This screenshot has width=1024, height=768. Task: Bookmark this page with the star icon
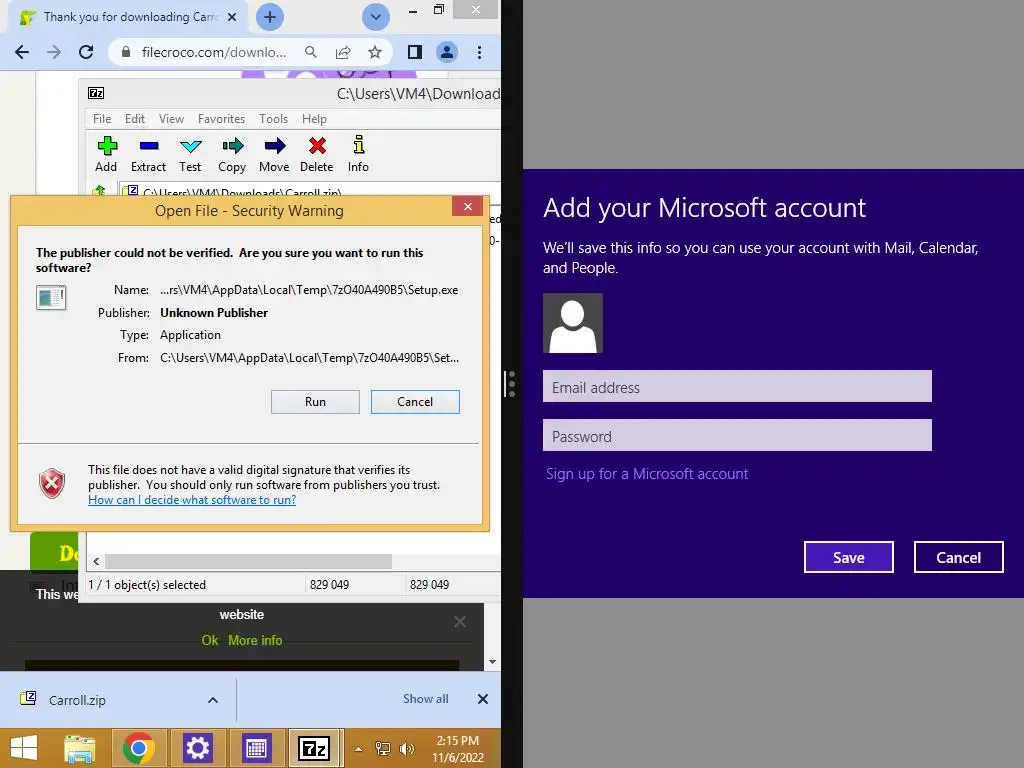tap(375, 52)
